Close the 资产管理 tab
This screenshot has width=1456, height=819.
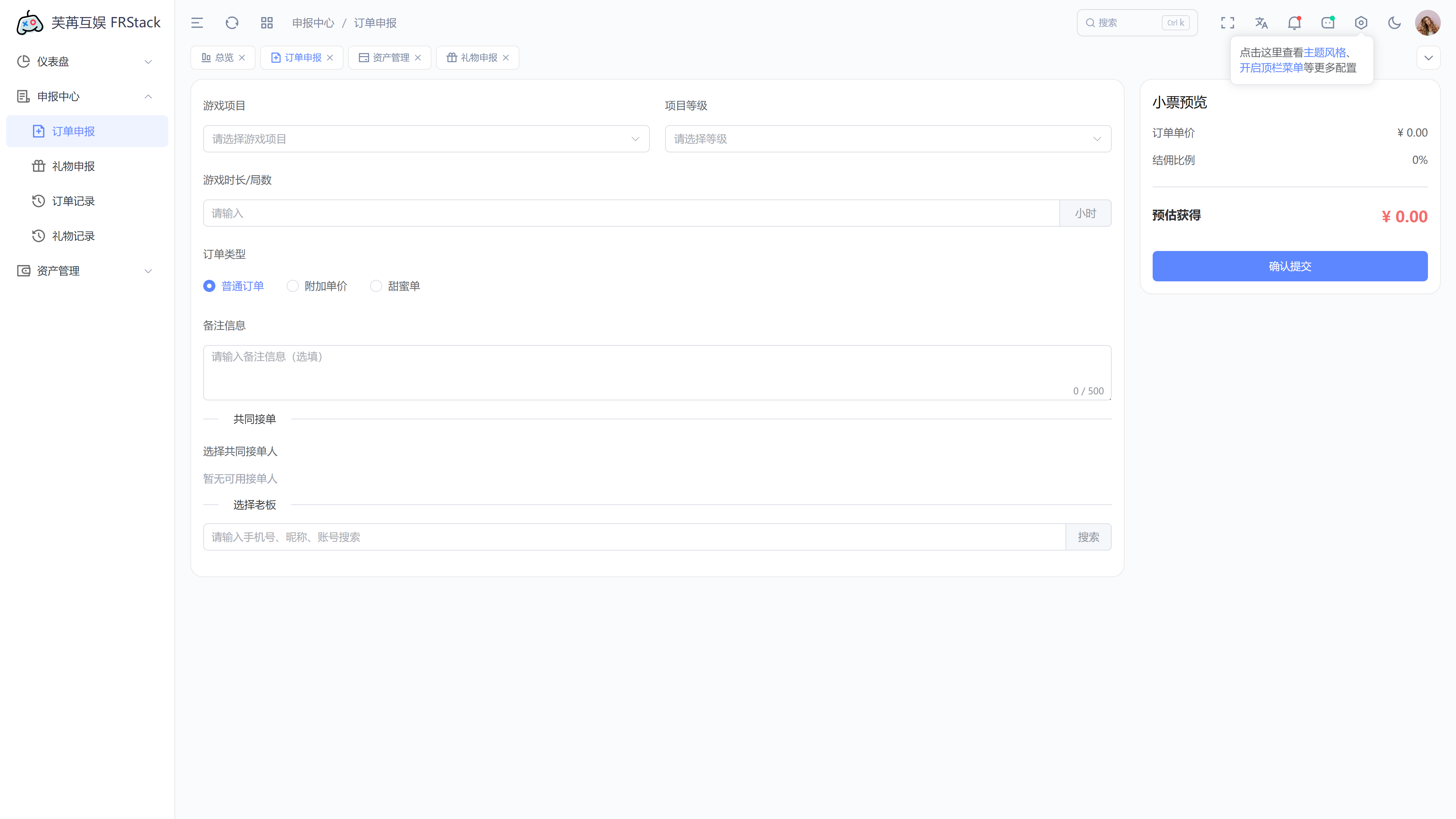[418, 58]
